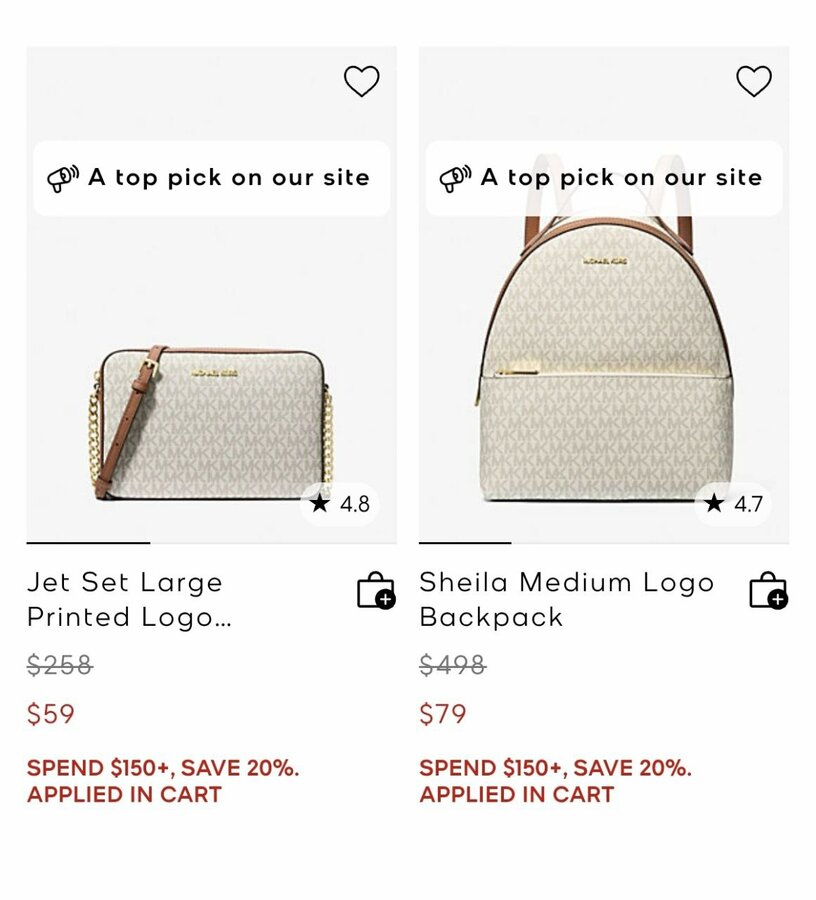Add Jet Set Large bag to cart

[x=376, y=590]
